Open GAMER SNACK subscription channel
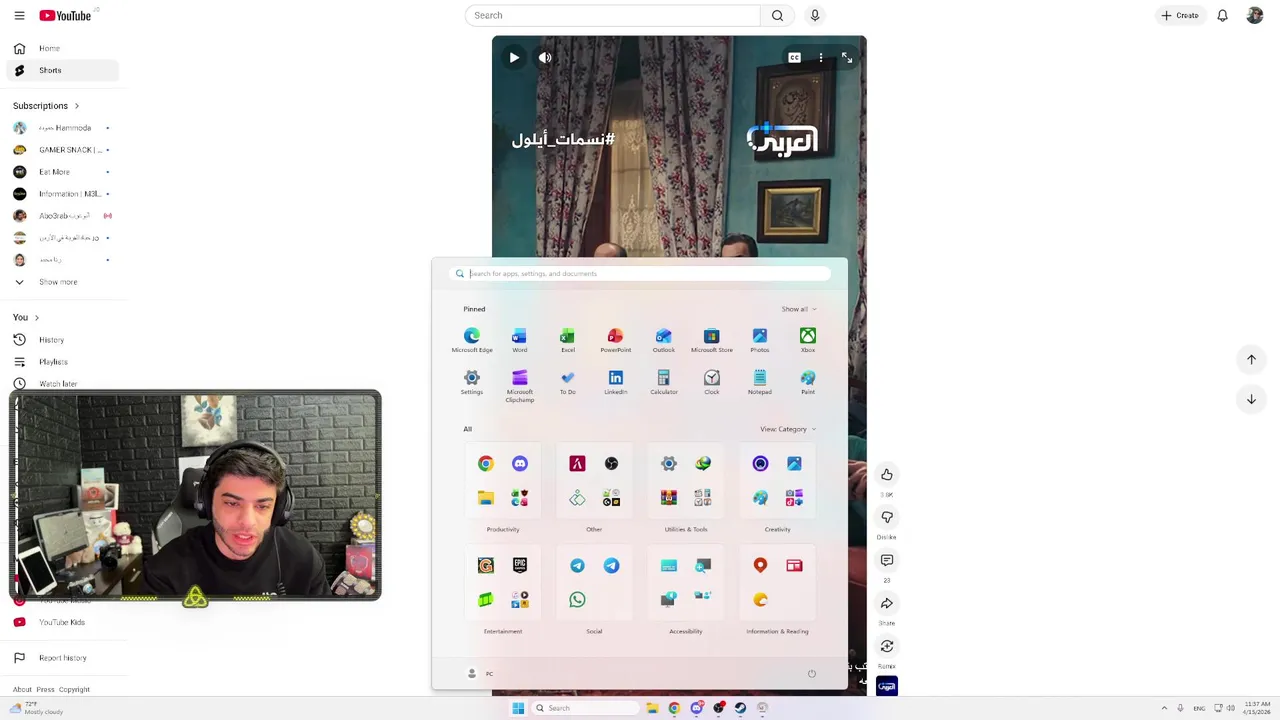The width and height of the screenshot is (1280, 720). (x=62, y=150)
